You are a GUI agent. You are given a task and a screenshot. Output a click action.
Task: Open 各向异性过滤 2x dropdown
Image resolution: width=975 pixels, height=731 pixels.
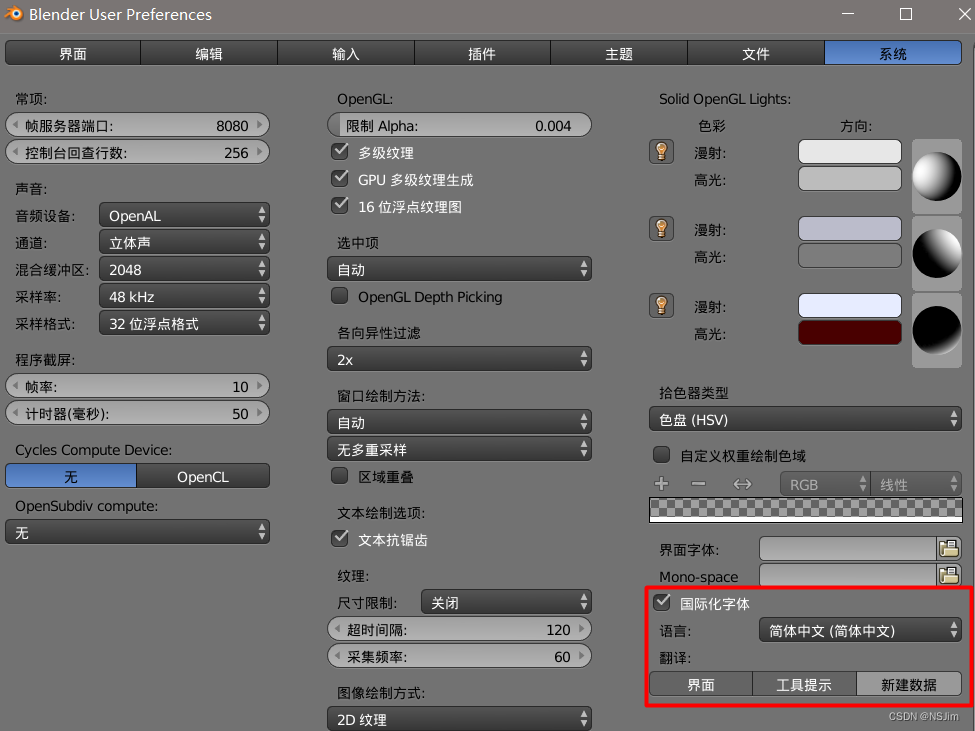460,359
